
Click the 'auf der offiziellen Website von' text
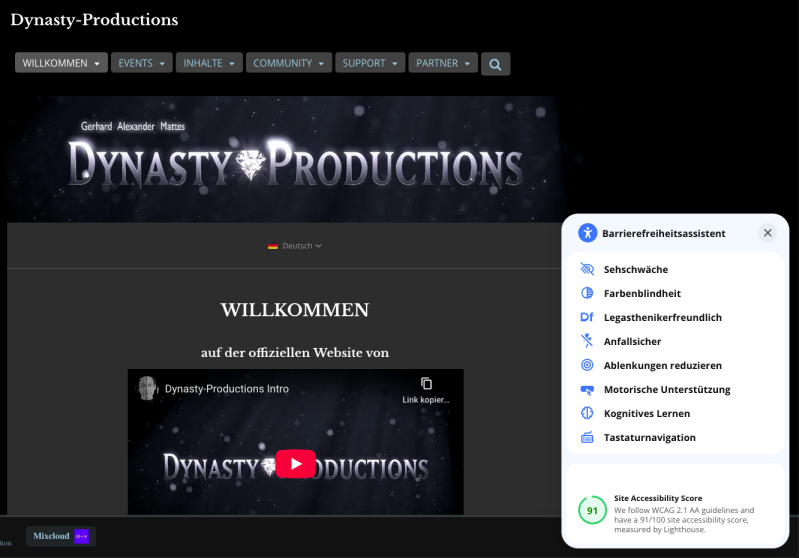point(295,353)
